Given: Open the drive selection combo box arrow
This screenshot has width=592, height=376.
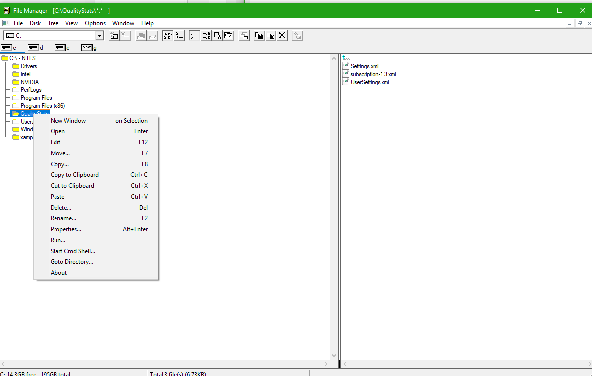Looking at the screenshot, I should point(99,36).
